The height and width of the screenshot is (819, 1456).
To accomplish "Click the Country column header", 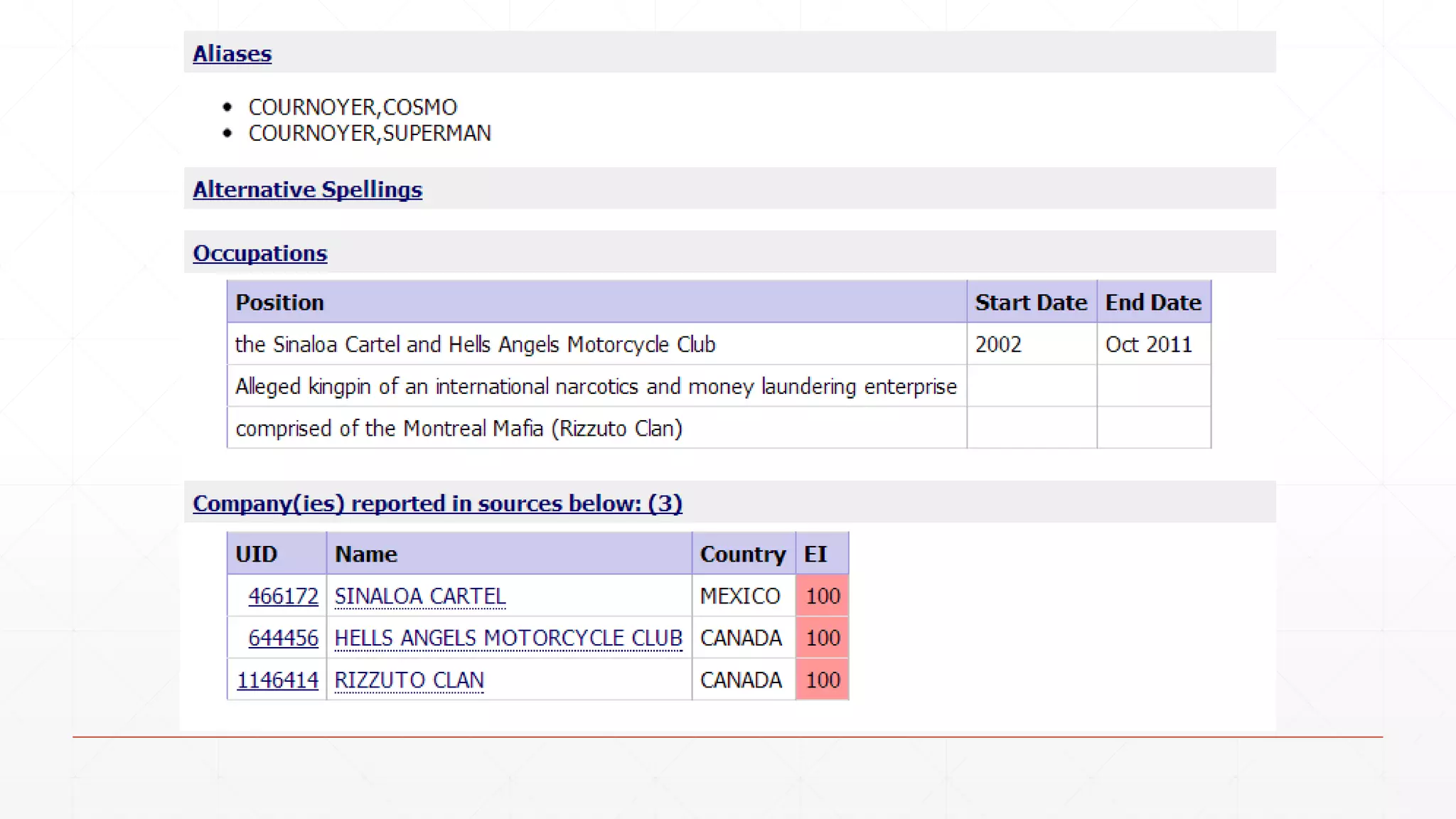I will 742,555.
